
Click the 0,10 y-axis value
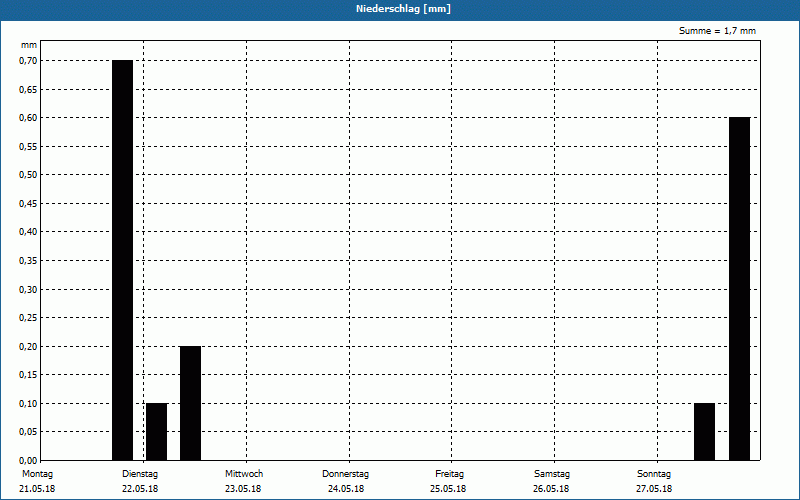(28, 404)
